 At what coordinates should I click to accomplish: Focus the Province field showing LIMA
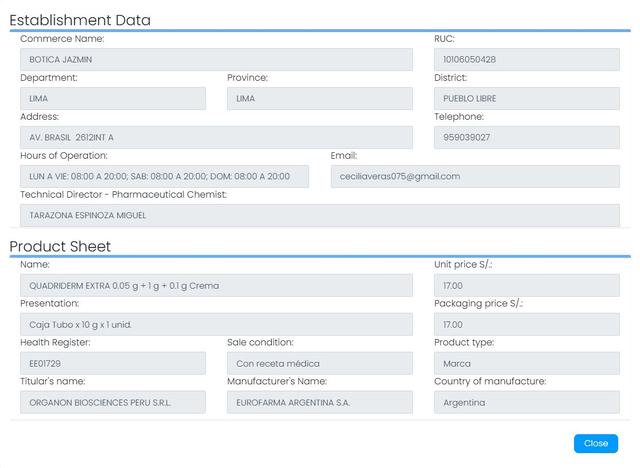pos(320,98)
